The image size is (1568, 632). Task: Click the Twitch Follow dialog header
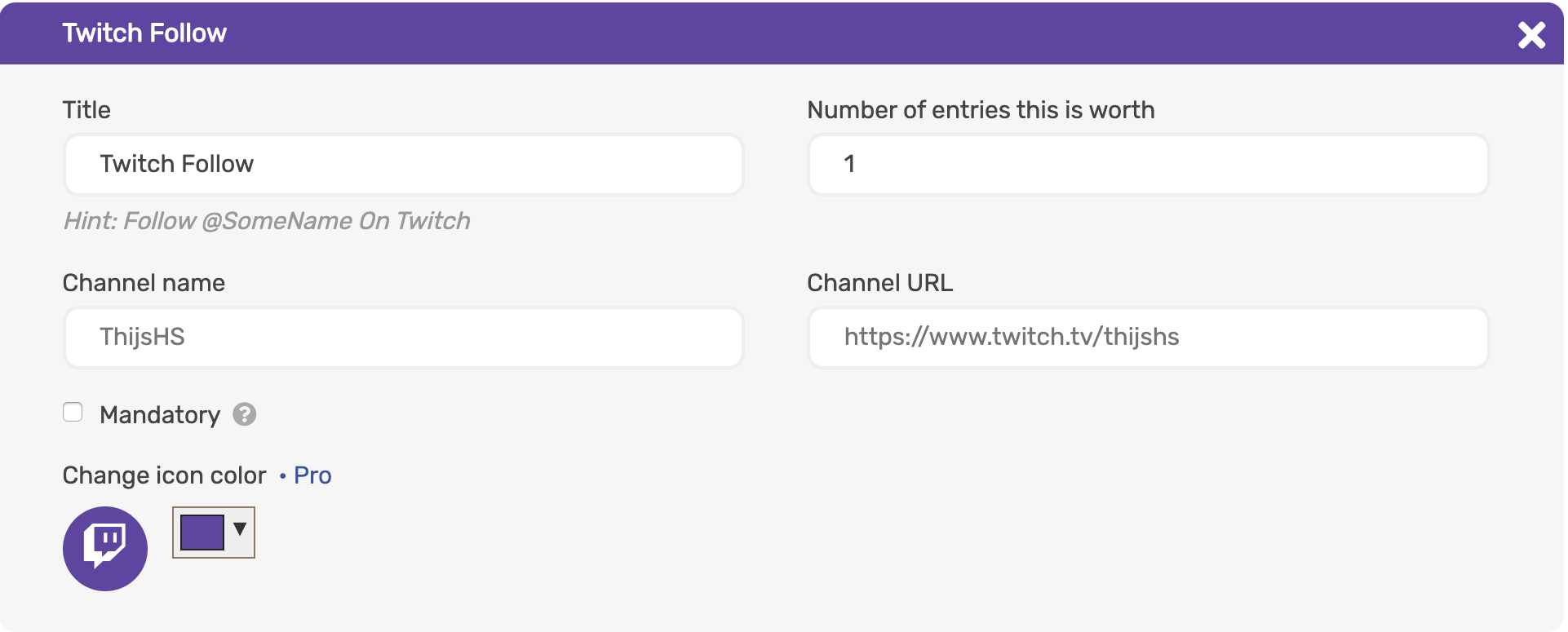coord(144,33)
